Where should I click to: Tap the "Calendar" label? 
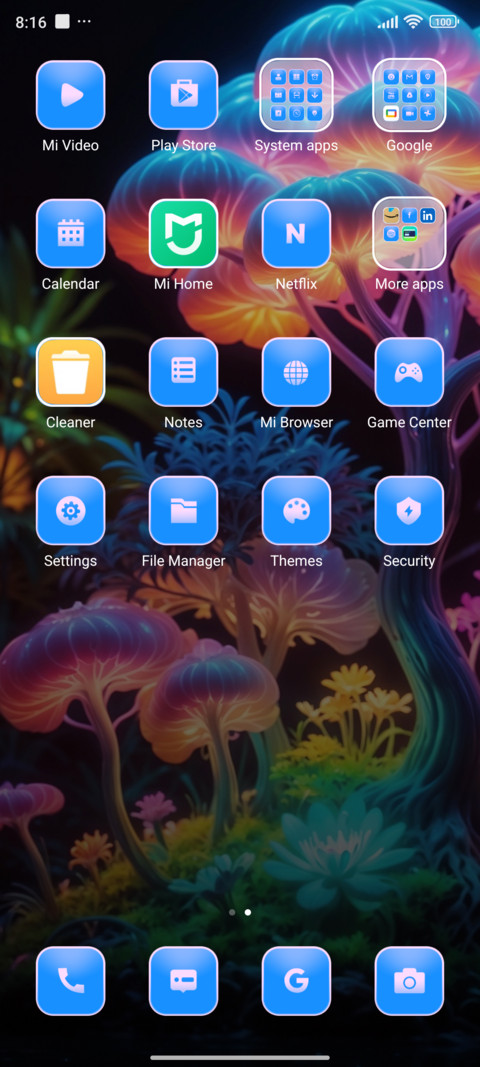70,284
